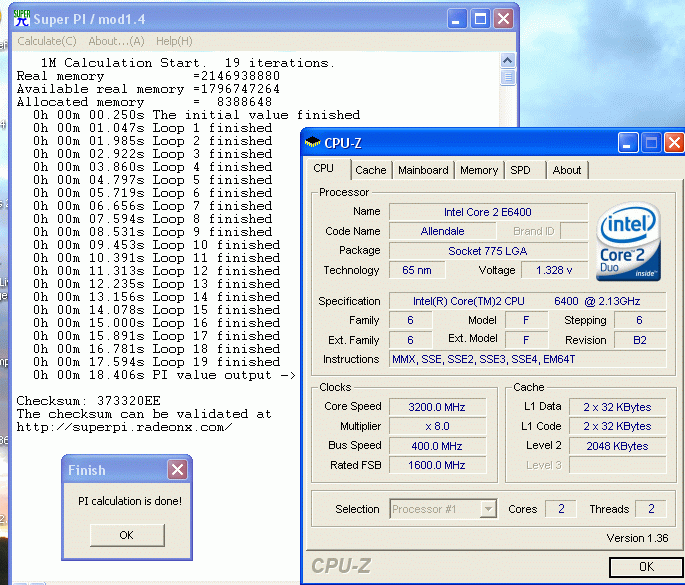
Task: Click the Model value F
Action: click(x=526, y=320)
